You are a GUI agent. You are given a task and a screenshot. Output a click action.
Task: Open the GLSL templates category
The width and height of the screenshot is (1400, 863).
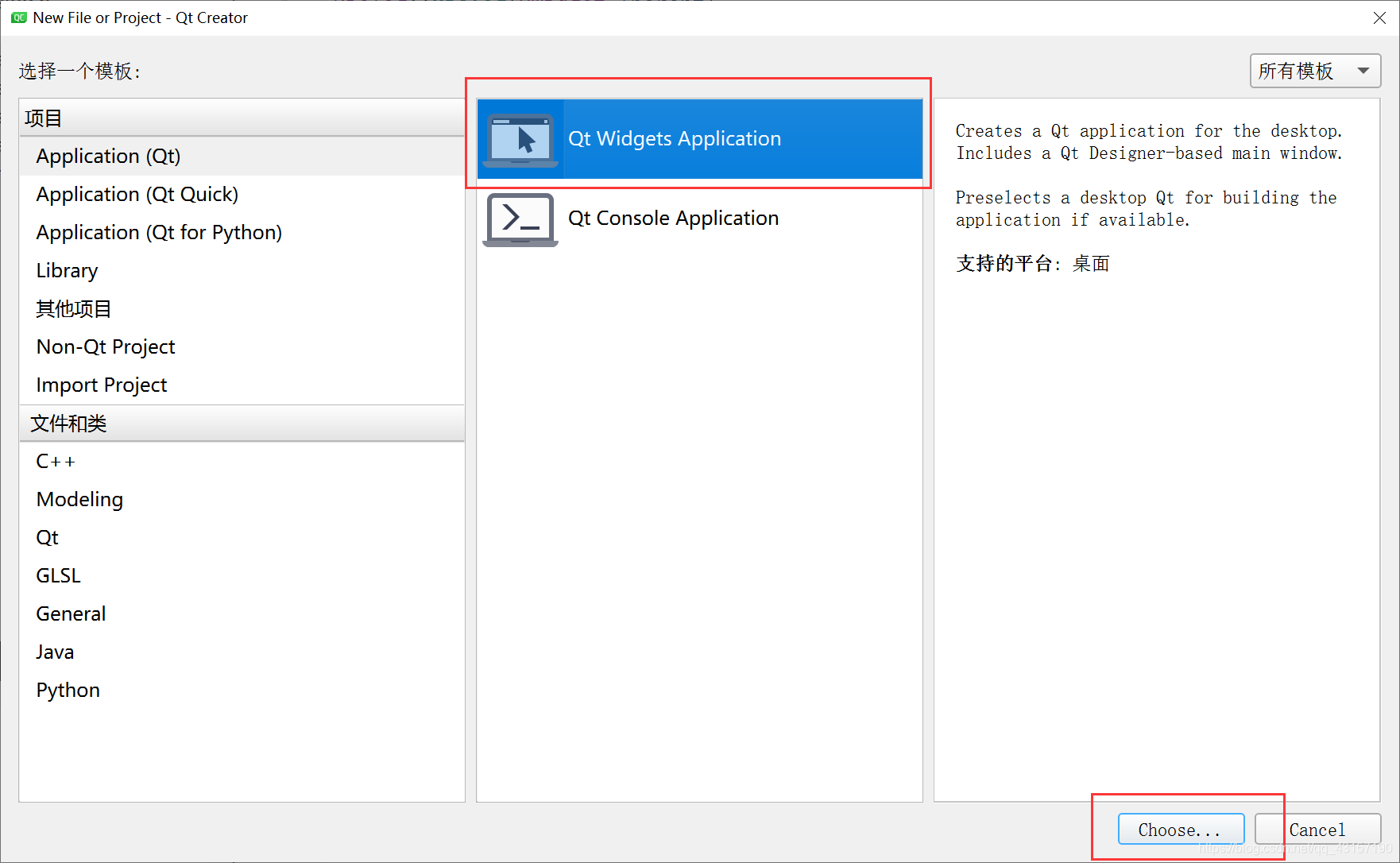pos(58,575)
